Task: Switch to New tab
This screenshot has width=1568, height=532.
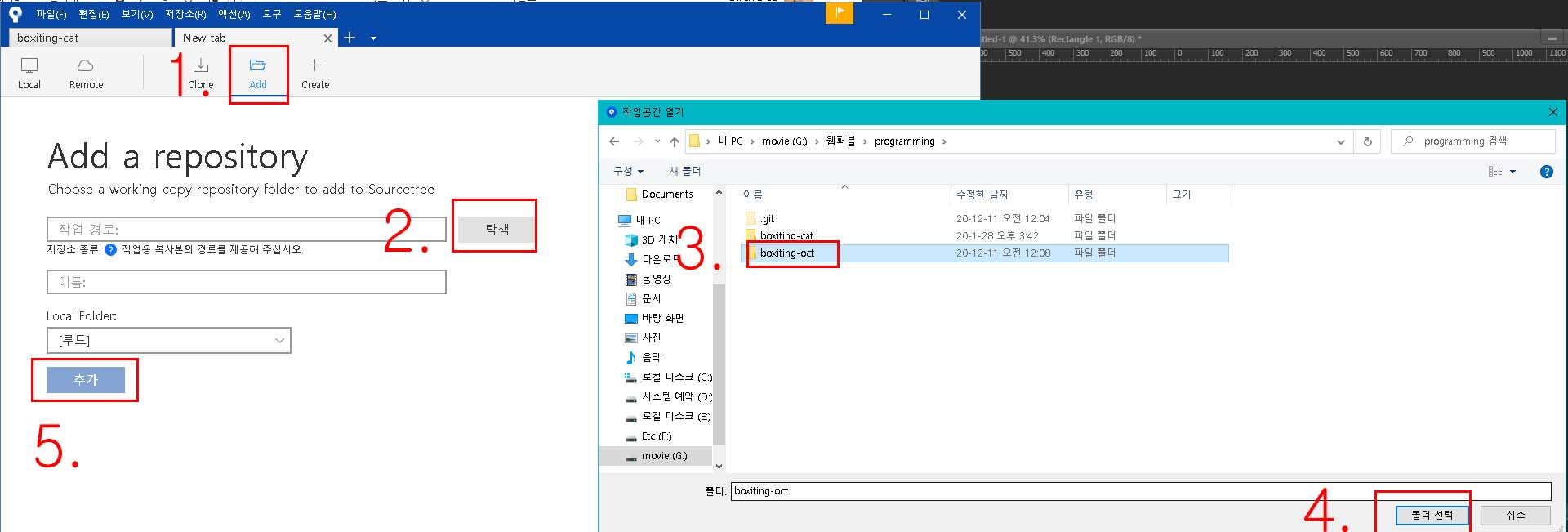Action: (255, 38)
